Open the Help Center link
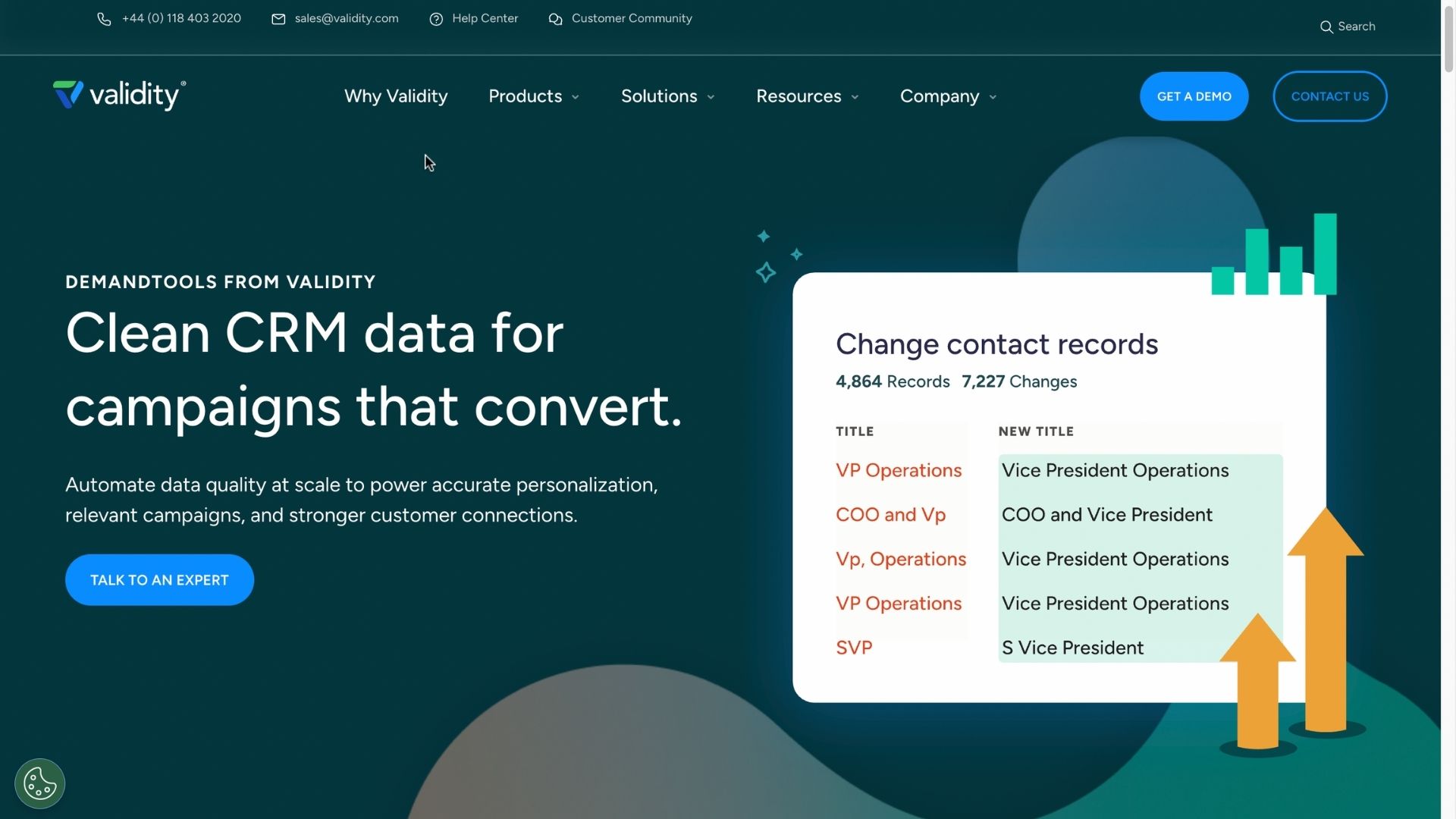The height and width of the screenshot is (819, 1456). (x=485, y=18)
